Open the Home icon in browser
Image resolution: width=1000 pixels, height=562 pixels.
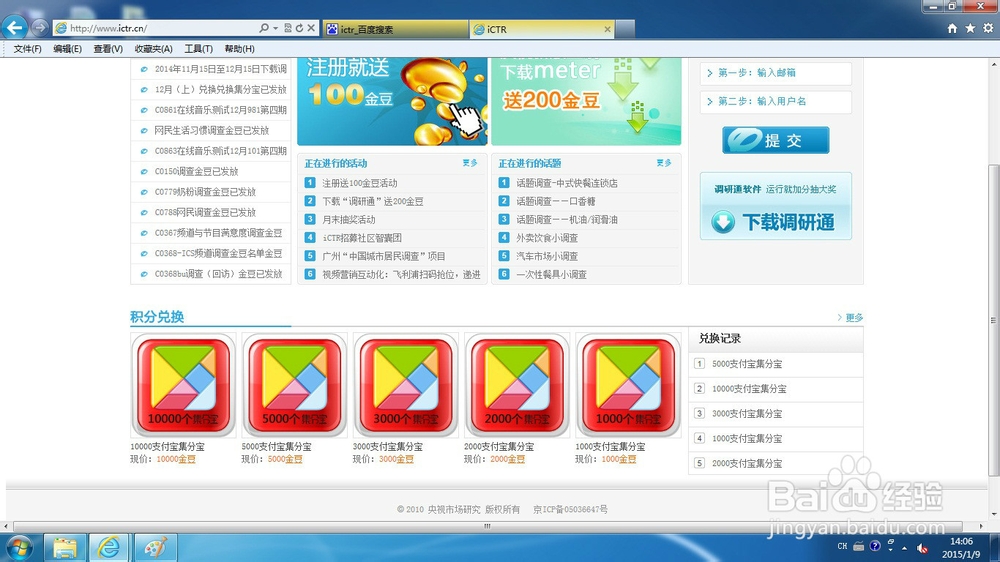click(952, 28)
